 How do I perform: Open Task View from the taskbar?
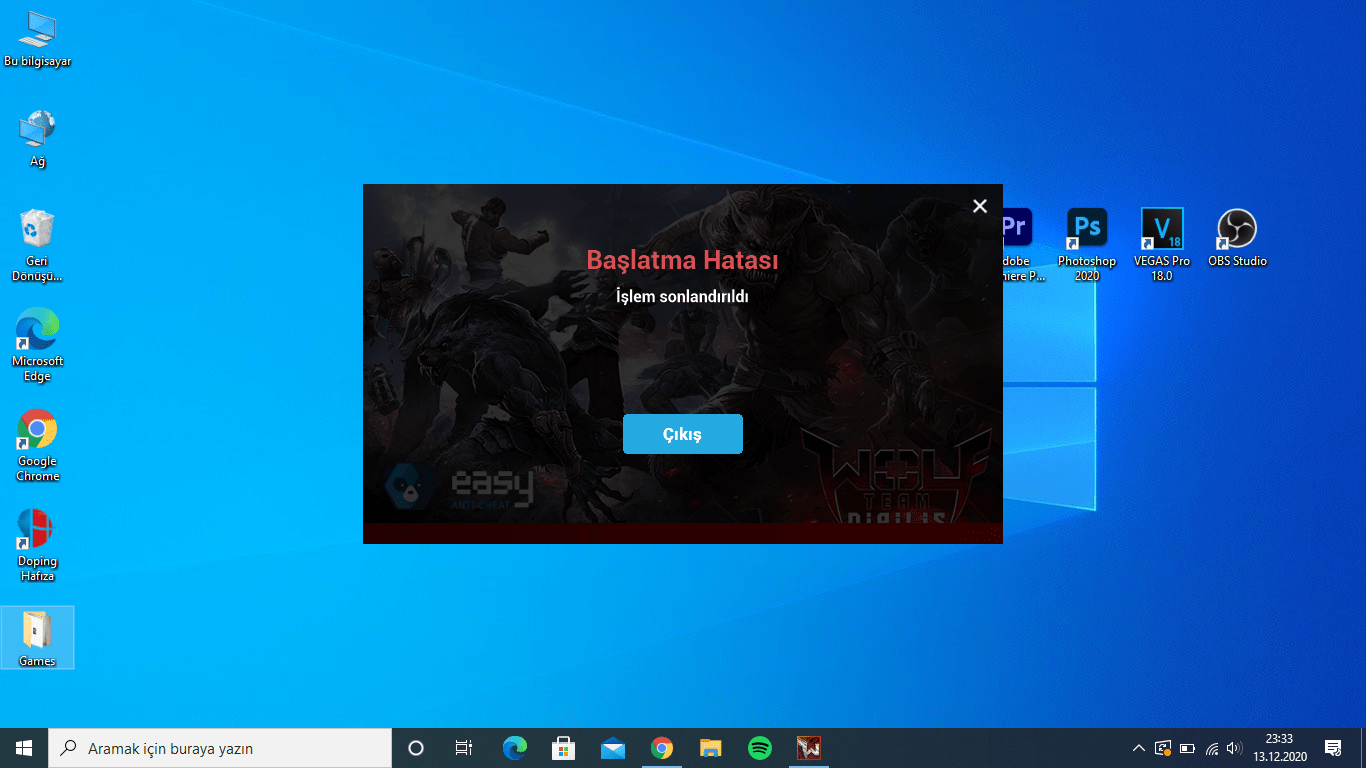pyautogui.click(x=464, y=748)
